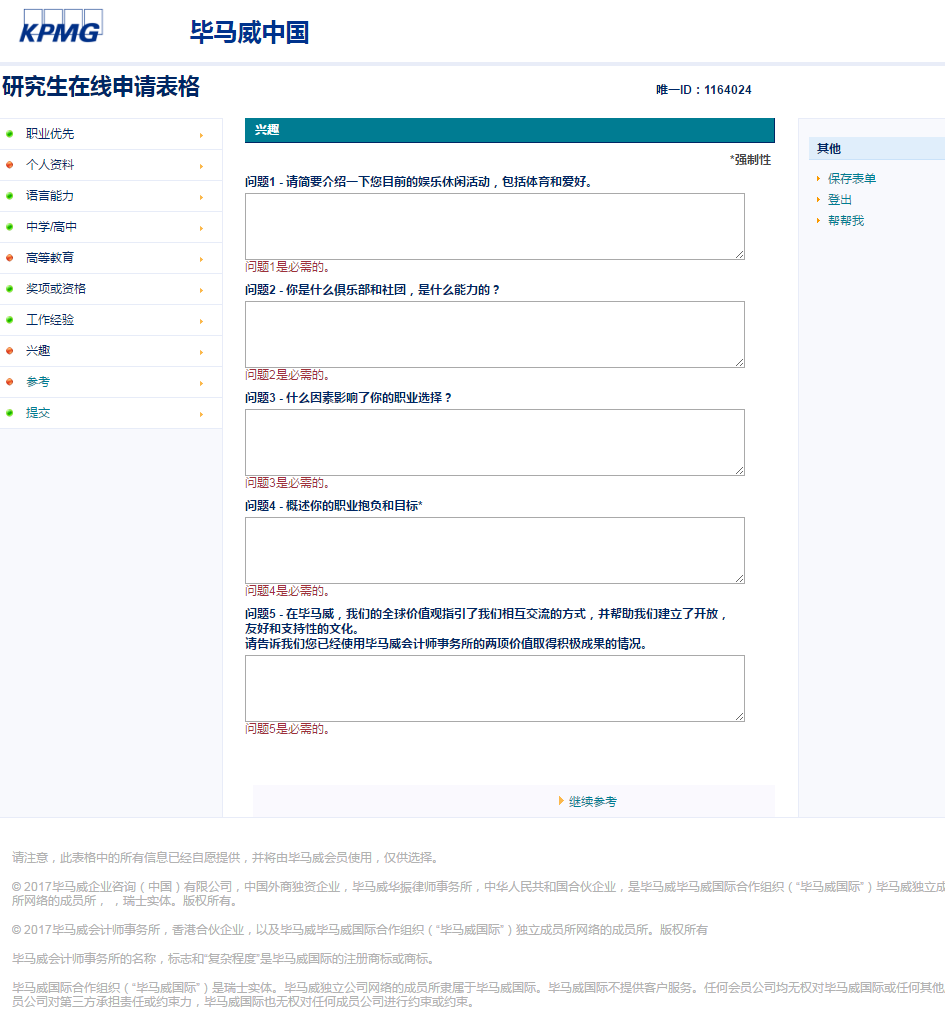
Task: Click arrow at right of 提交 row
Action: click(201, 415)
